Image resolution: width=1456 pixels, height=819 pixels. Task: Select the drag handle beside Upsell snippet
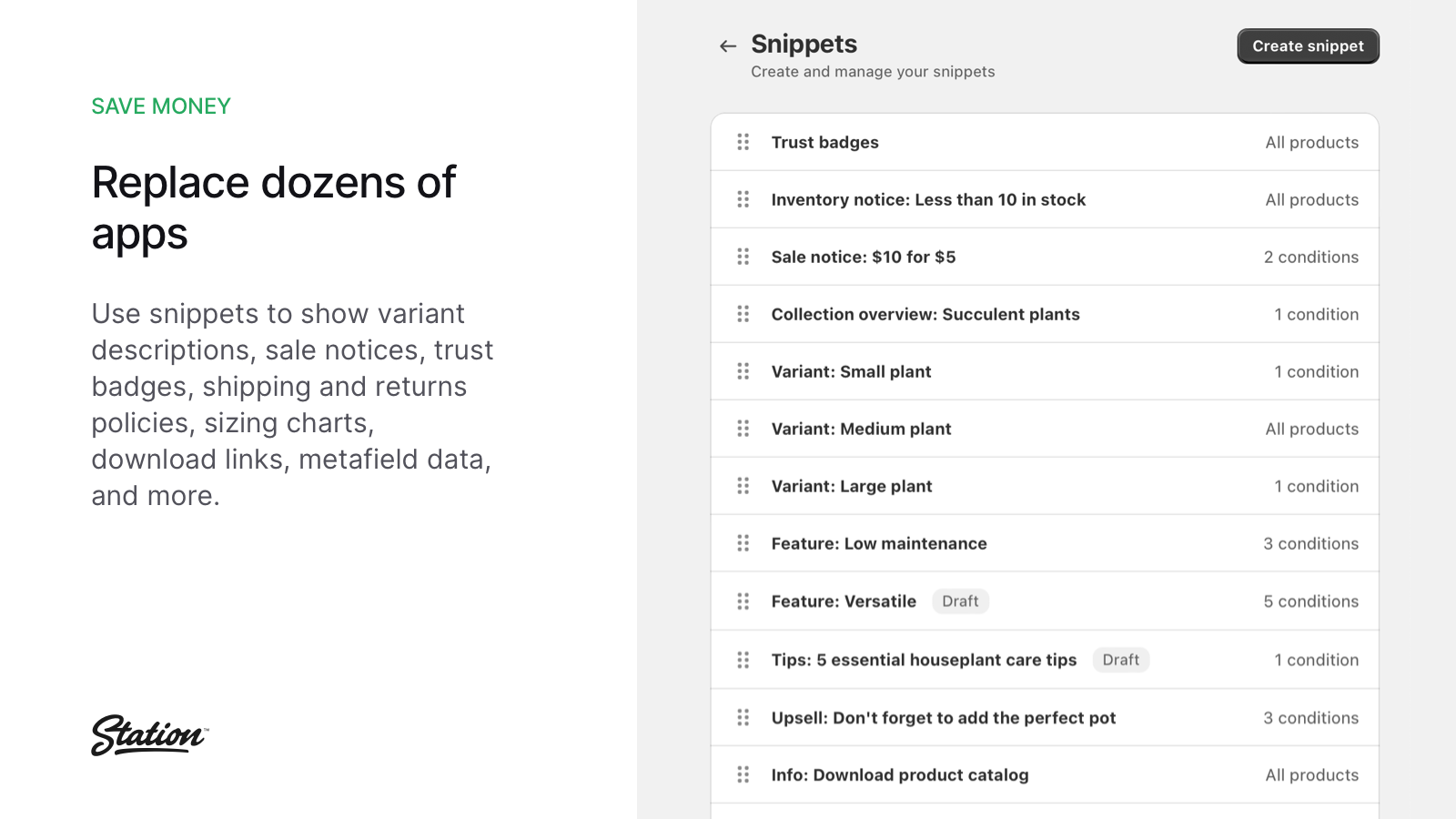pos(743,717)
